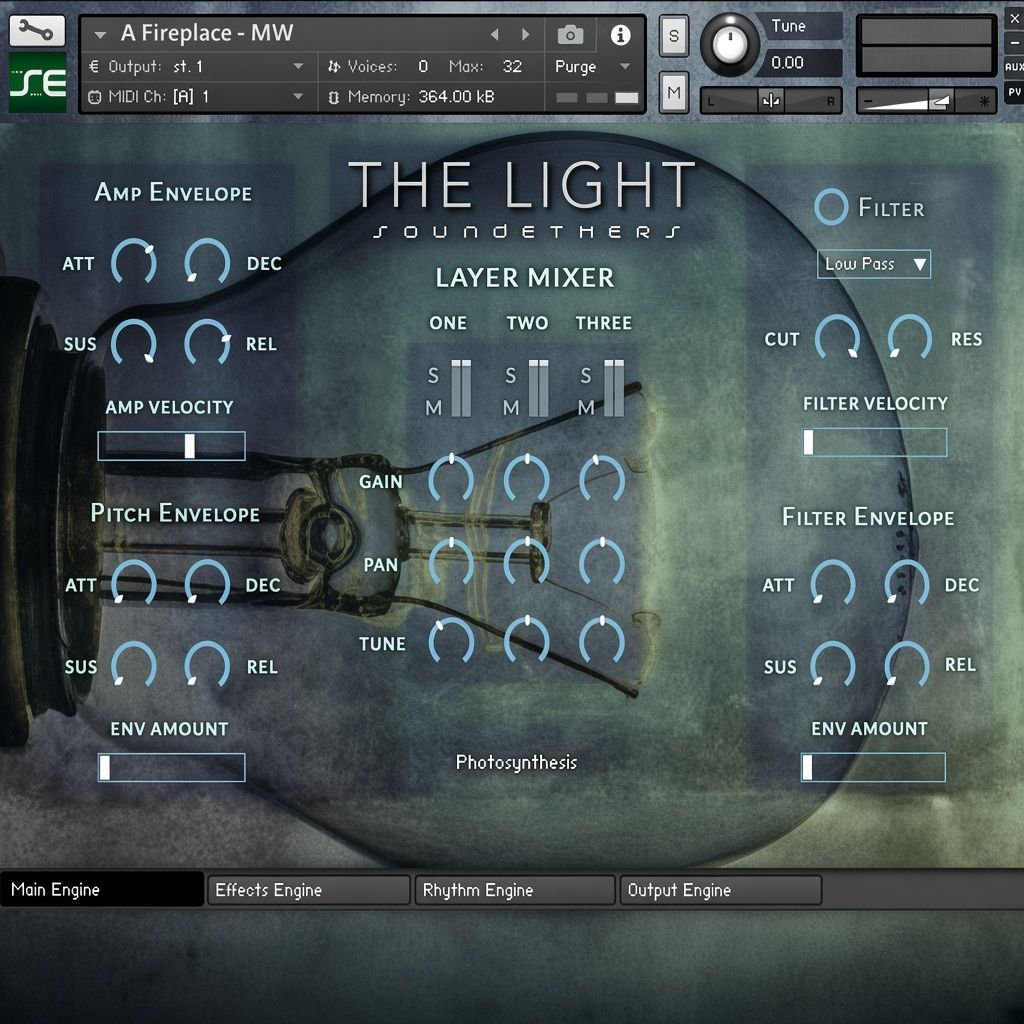The width and height of the screenshot is (1024, 1024).
Task: Click the Filter CUT knob
Action: pos(837,337)
